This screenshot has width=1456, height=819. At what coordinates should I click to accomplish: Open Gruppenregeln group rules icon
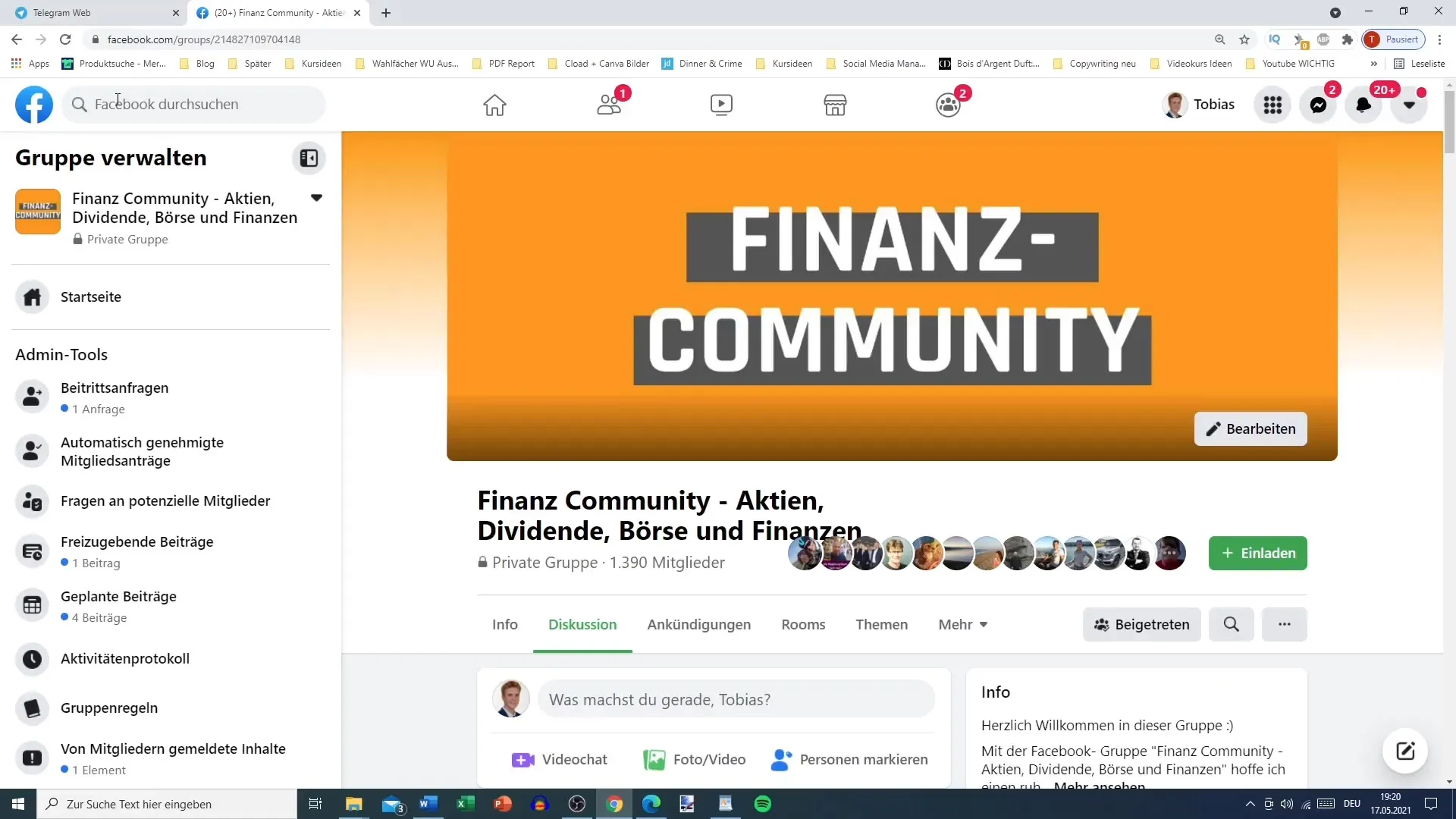(33, 708)
